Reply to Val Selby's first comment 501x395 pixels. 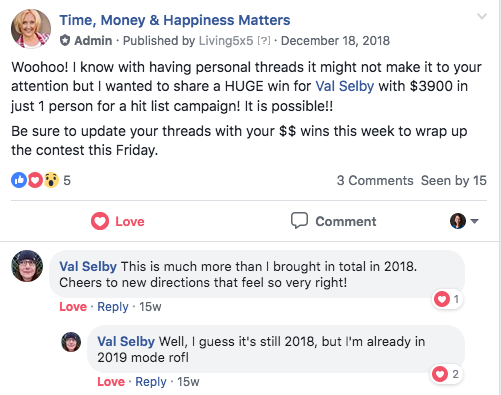tap(113, 307)
